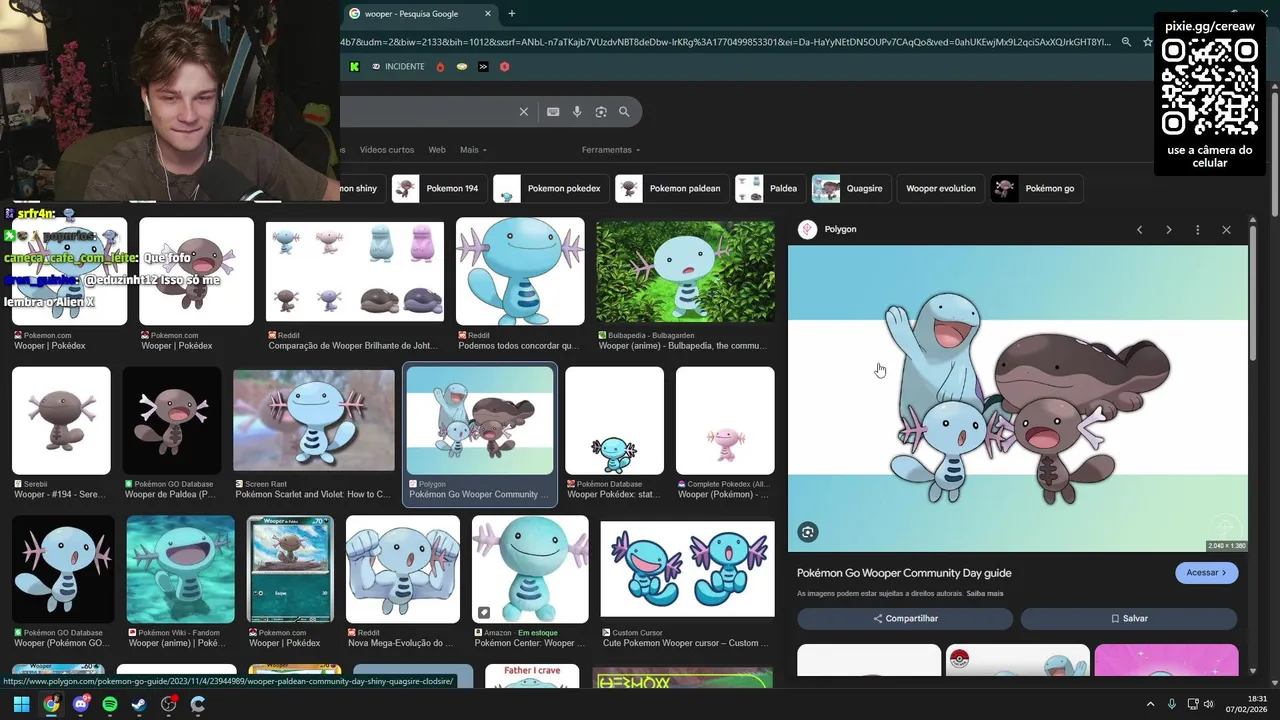This screenshot has height=720, width=1280.
Task: Bookmark this page with the star icon
Action: 1147,42
